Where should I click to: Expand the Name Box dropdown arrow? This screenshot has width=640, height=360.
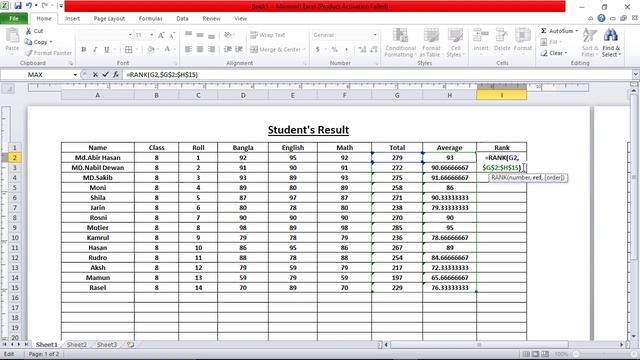tap(75, 75)
